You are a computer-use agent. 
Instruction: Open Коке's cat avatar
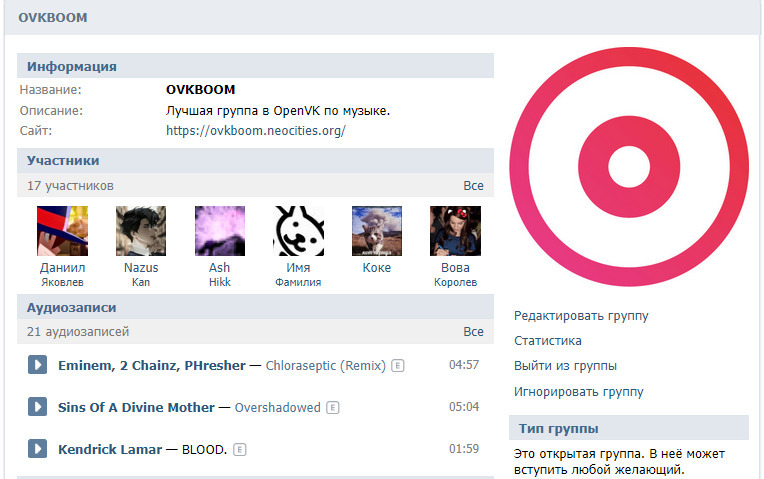377,231
